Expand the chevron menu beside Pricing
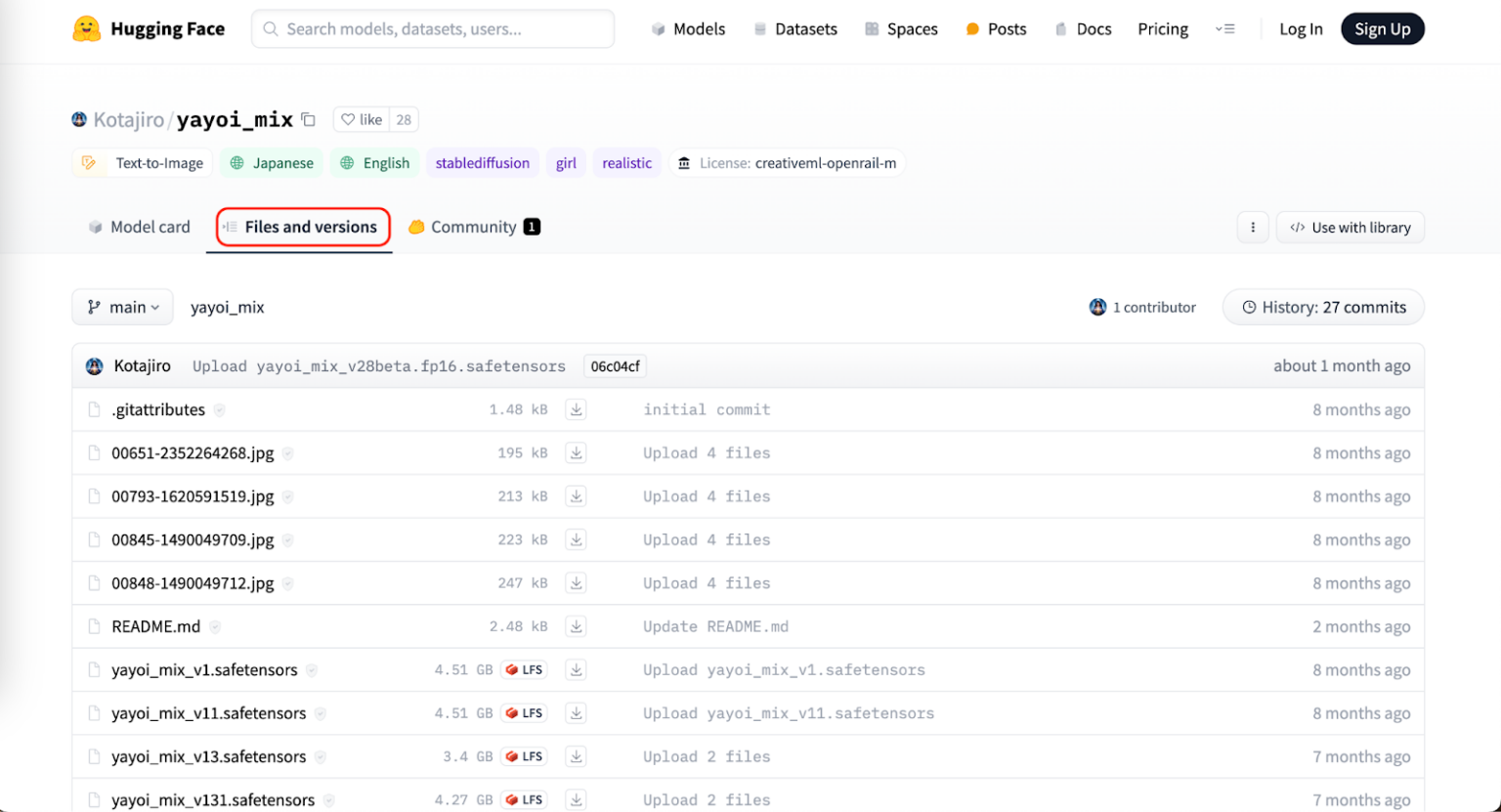The image size is (1501, 812). pyautogui.click(x=1225, y=29)
